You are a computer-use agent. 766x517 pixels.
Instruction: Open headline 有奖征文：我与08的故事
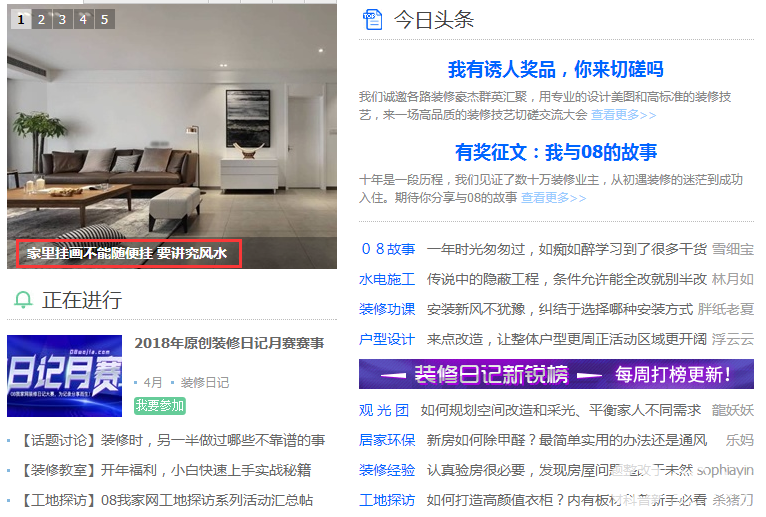pos(556,152)
